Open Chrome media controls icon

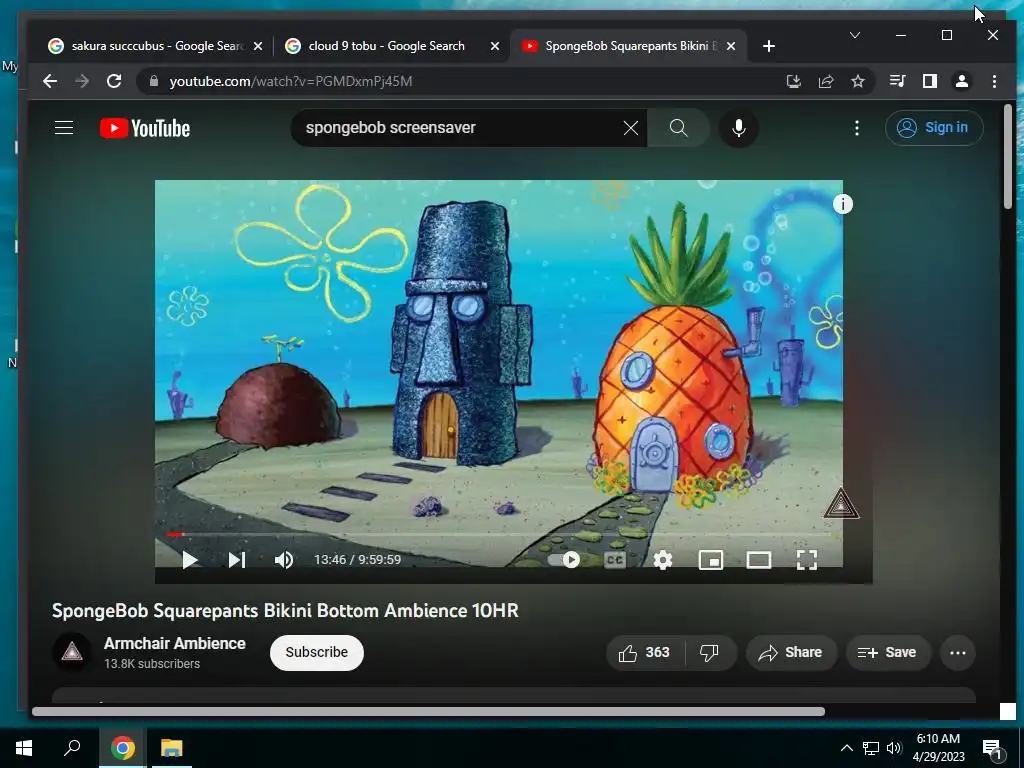click(x=897, y=81)
